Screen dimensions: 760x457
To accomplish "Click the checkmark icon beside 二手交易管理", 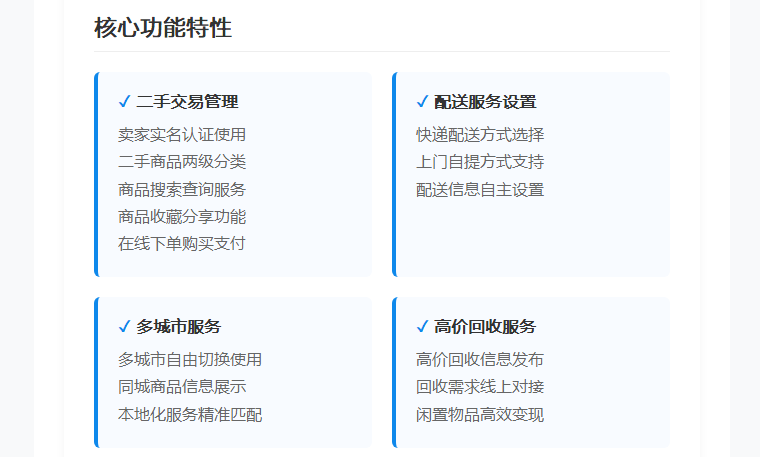I will click(125, 102).
